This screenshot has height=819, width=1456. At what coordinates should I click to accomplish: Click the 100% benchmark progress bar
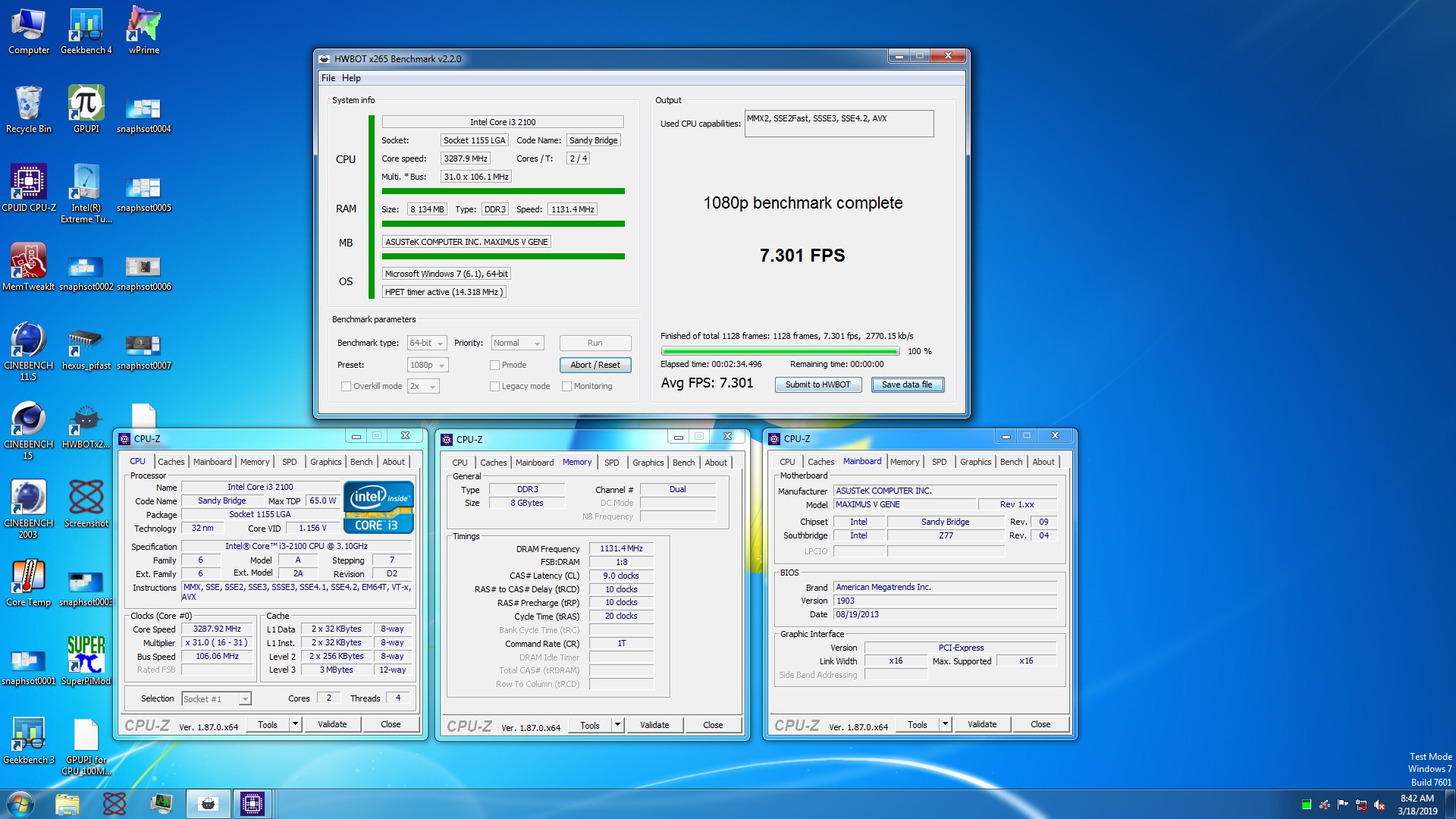coord(780,351)
